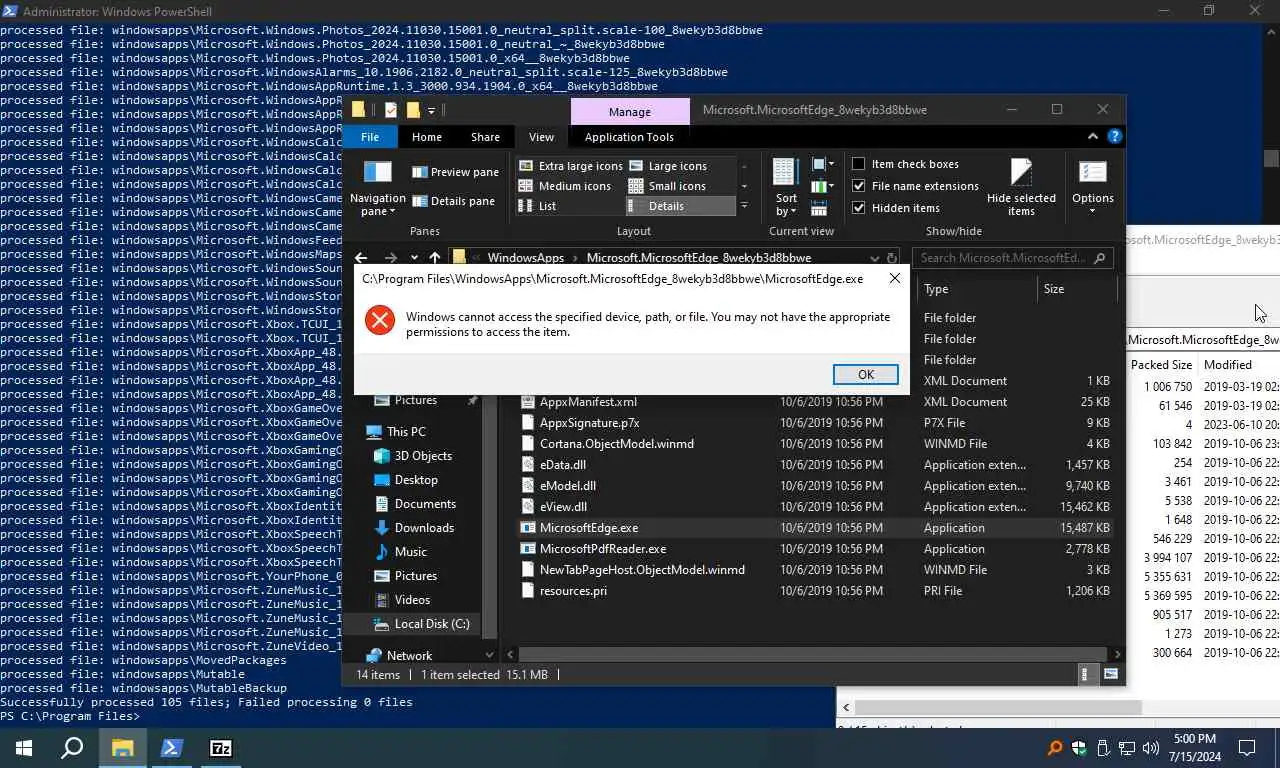Click the volume icon in system tray

point(1150,748)
